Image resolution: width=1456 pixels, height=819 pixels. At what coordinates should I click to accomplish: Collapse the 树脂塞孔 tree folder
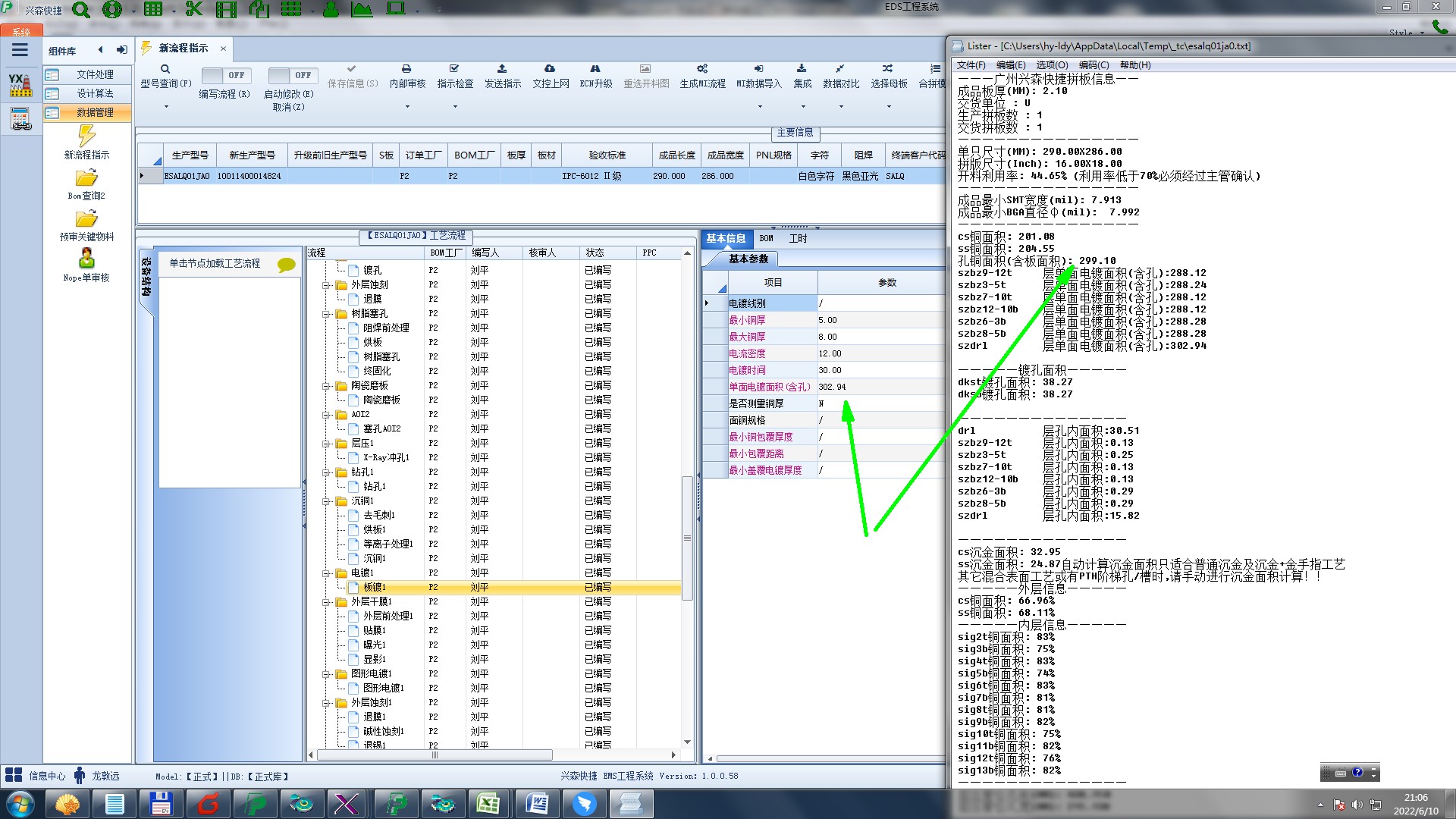tap(326, 314)
